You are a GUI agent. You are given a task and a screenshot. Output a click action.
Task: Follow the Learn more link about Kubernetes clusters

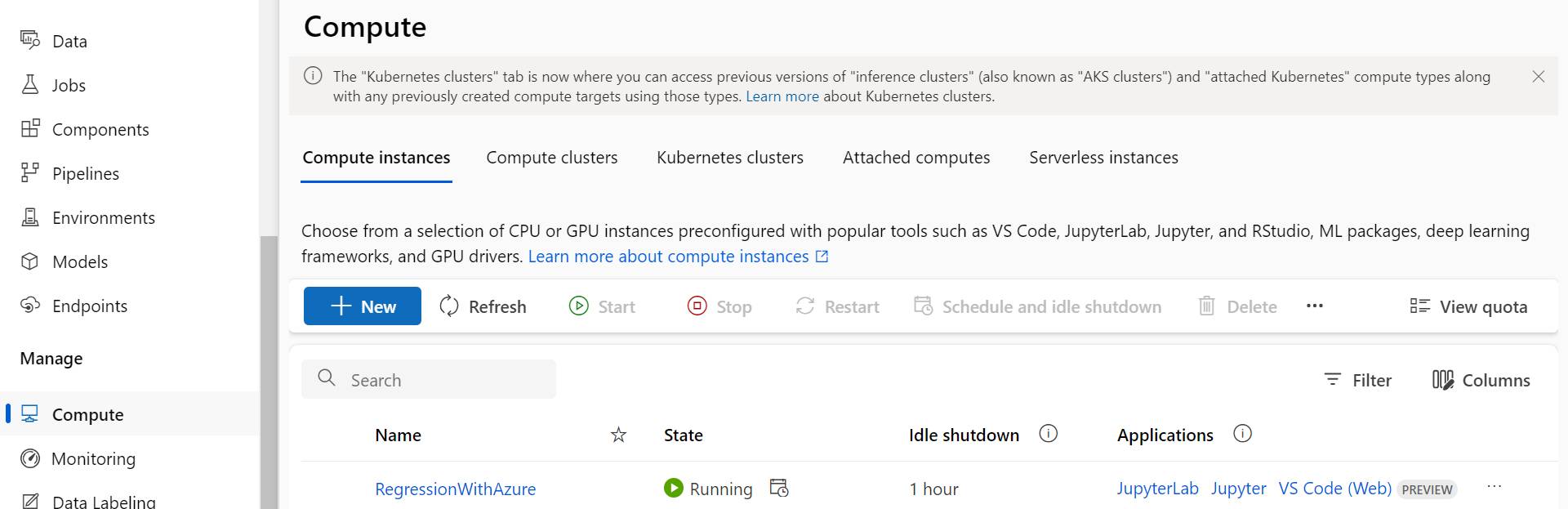(x=782, y=96)
